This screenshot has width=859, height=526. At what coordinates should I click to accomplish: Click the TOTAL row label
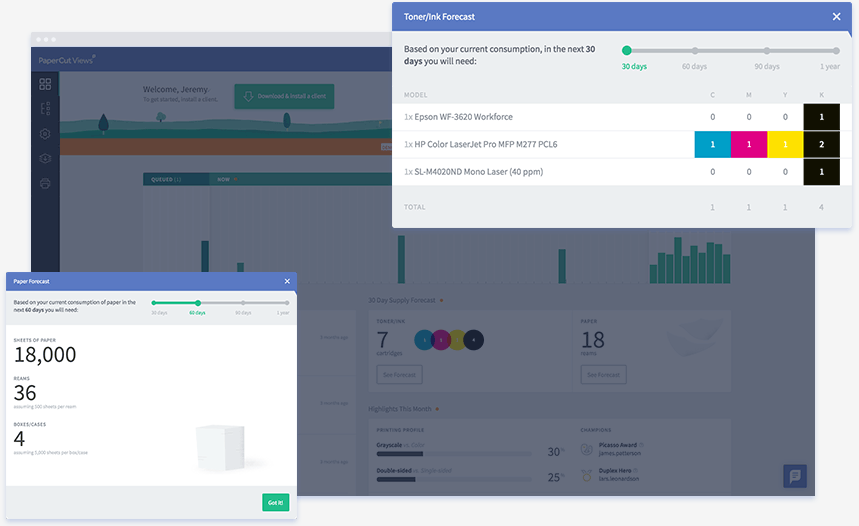point(414,207)
